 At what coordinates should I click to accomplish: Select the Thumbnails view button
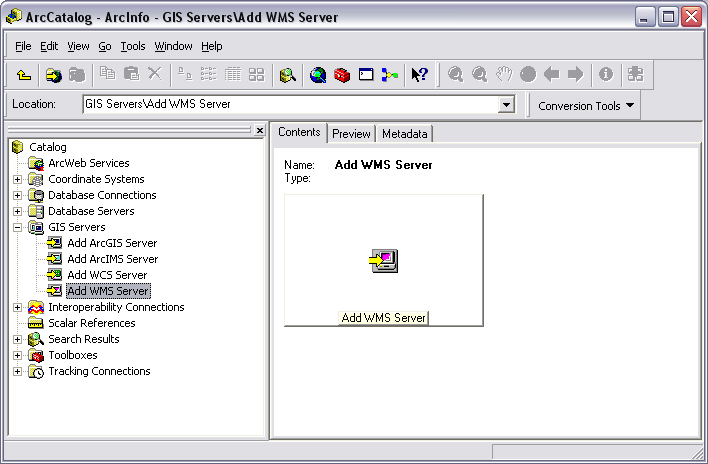[256, 74]
